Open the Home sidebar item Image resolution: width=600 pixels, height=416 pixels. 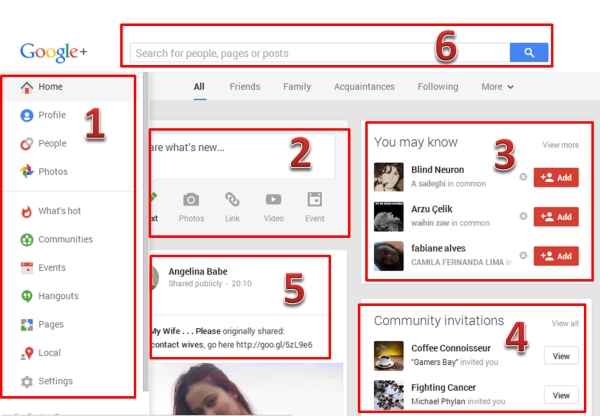[69, 87]
